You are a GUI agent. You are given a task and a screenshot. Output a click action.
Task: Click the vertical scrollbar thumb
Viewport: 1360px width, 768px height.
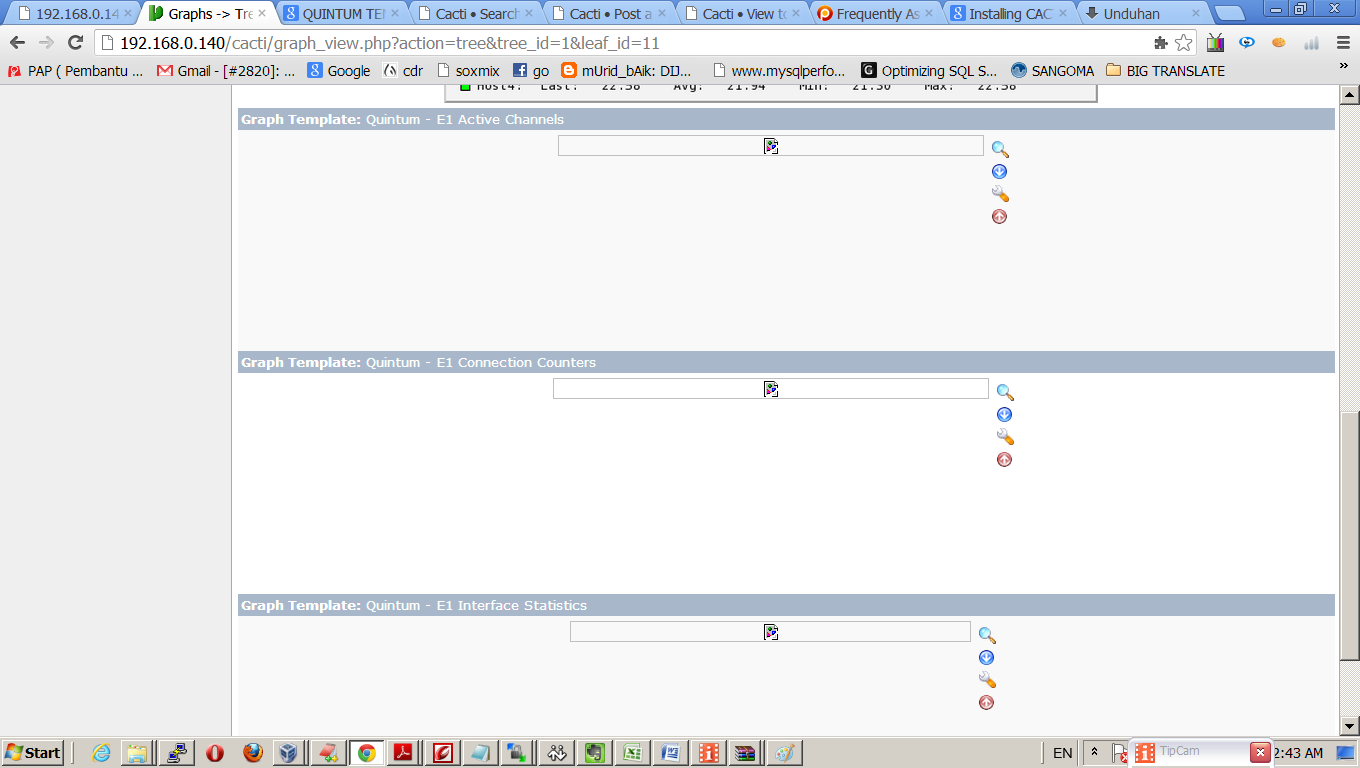click(1349, 535)
